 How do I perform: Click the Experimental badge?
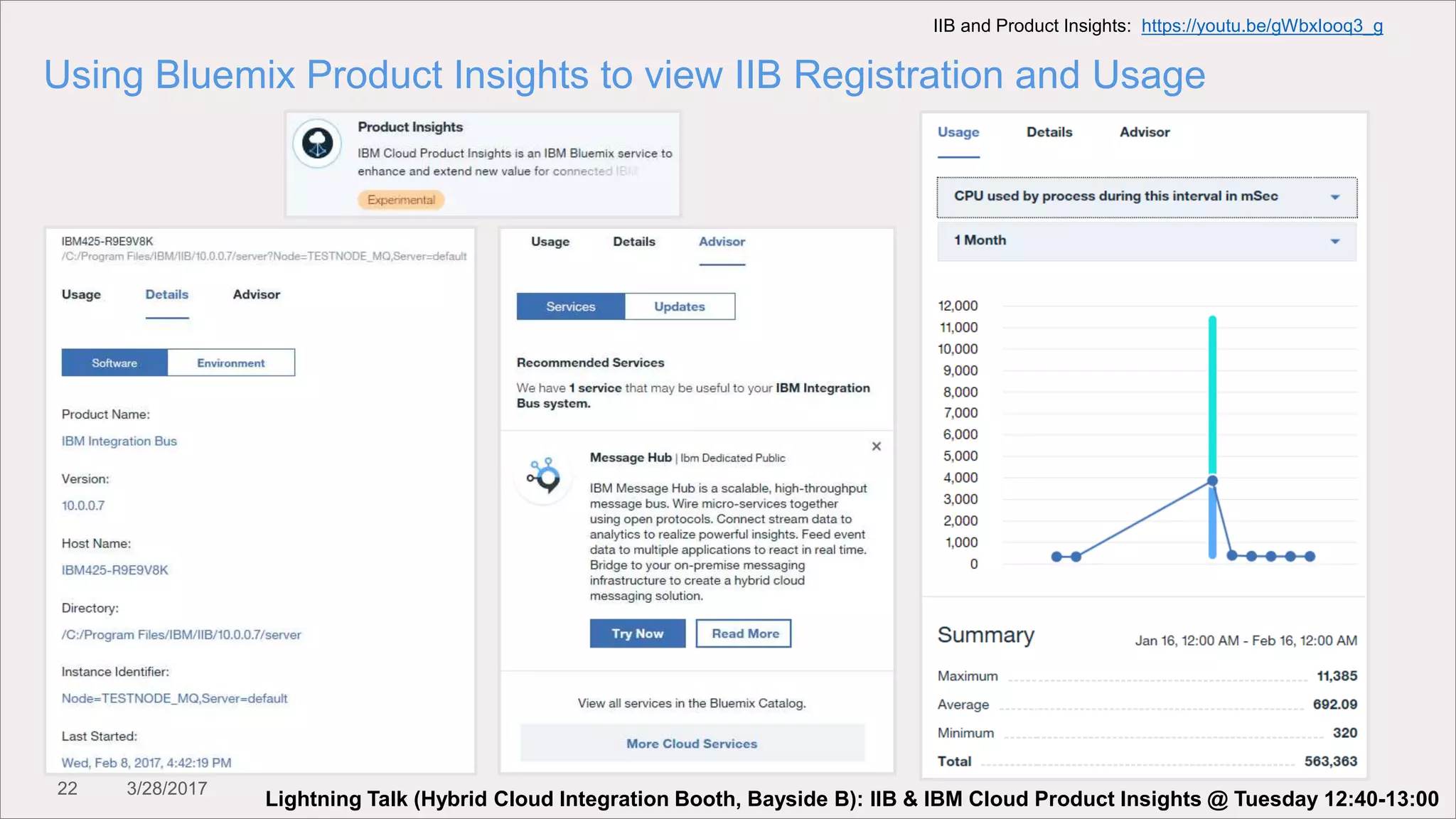click(401, 200)
